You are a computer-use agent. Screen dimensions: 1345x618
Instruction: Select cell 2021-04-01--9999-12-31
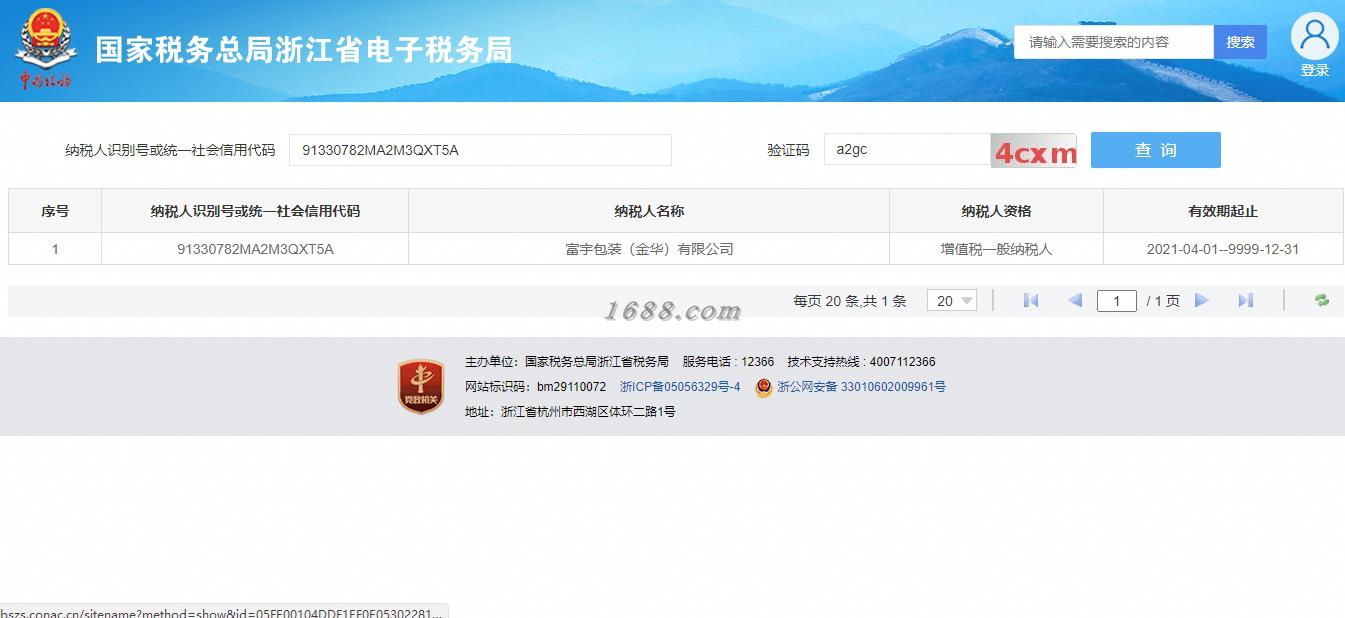[x=1223, y=249]
